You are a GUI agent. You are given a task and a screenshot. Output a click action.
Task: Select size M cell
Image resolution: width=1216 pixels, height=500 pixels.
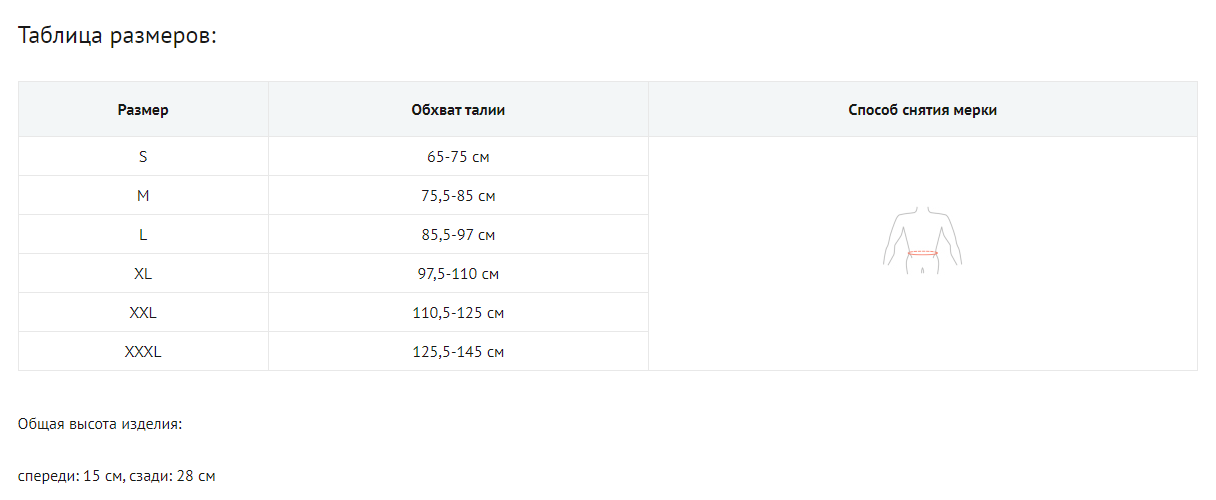click(x=143, y=196)
